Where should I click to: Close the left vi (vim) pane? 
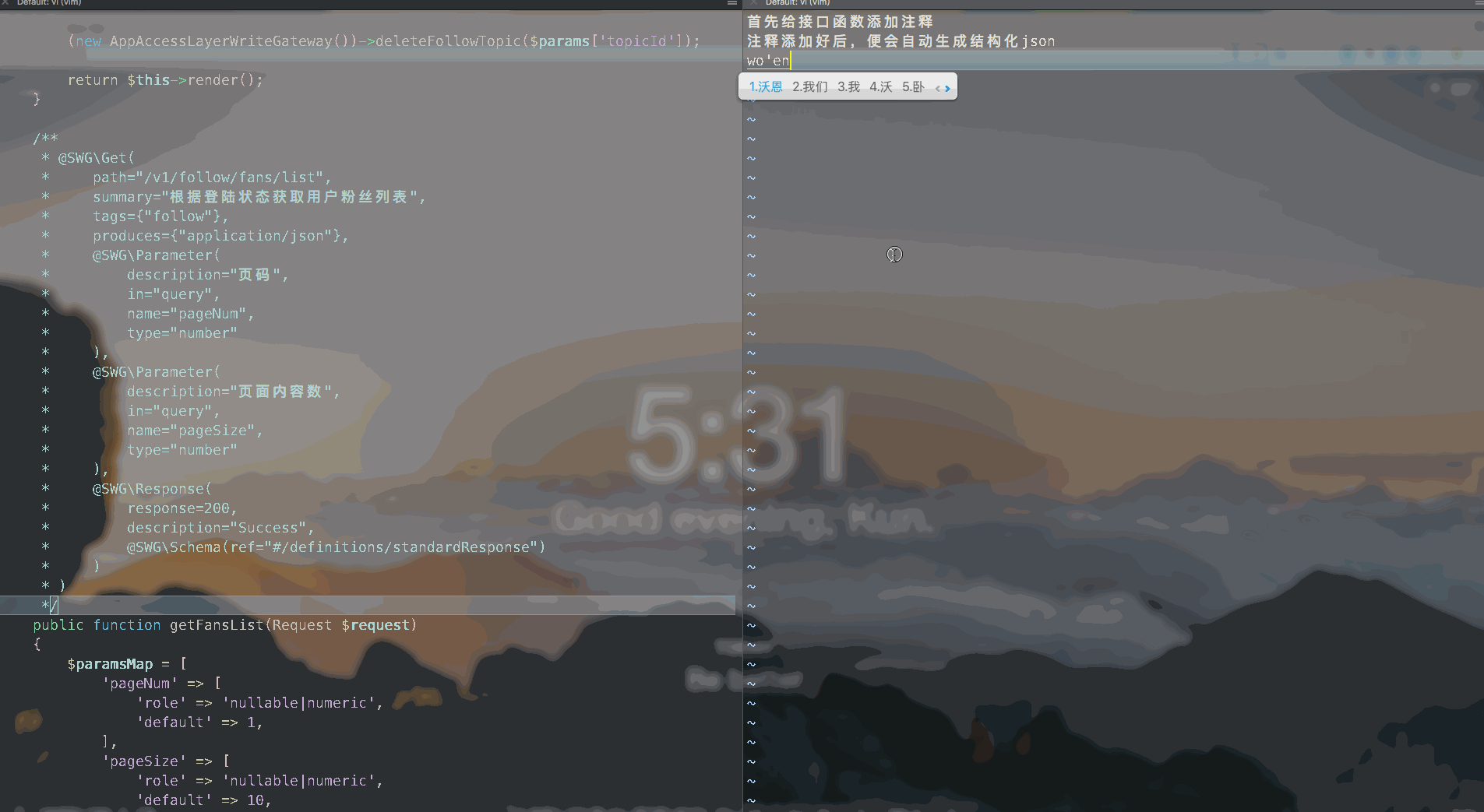pos(4,3)
